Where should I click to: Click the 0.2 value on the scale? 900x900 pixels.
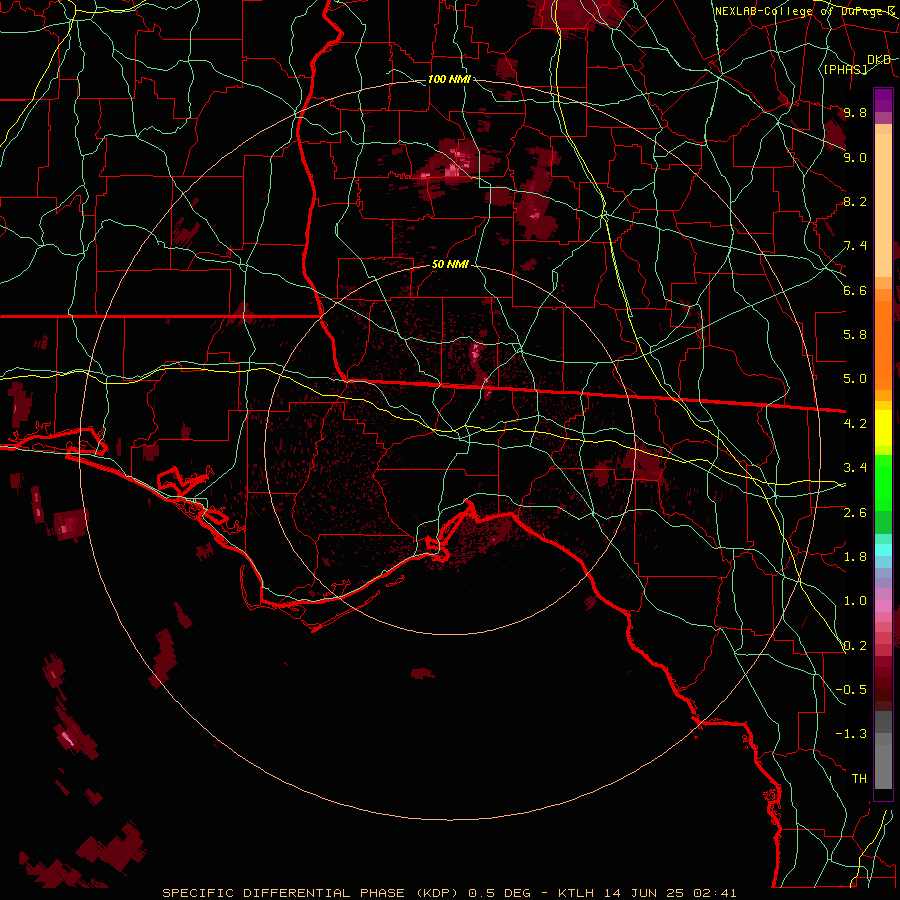pyautogui.click(x=855, y=646)
